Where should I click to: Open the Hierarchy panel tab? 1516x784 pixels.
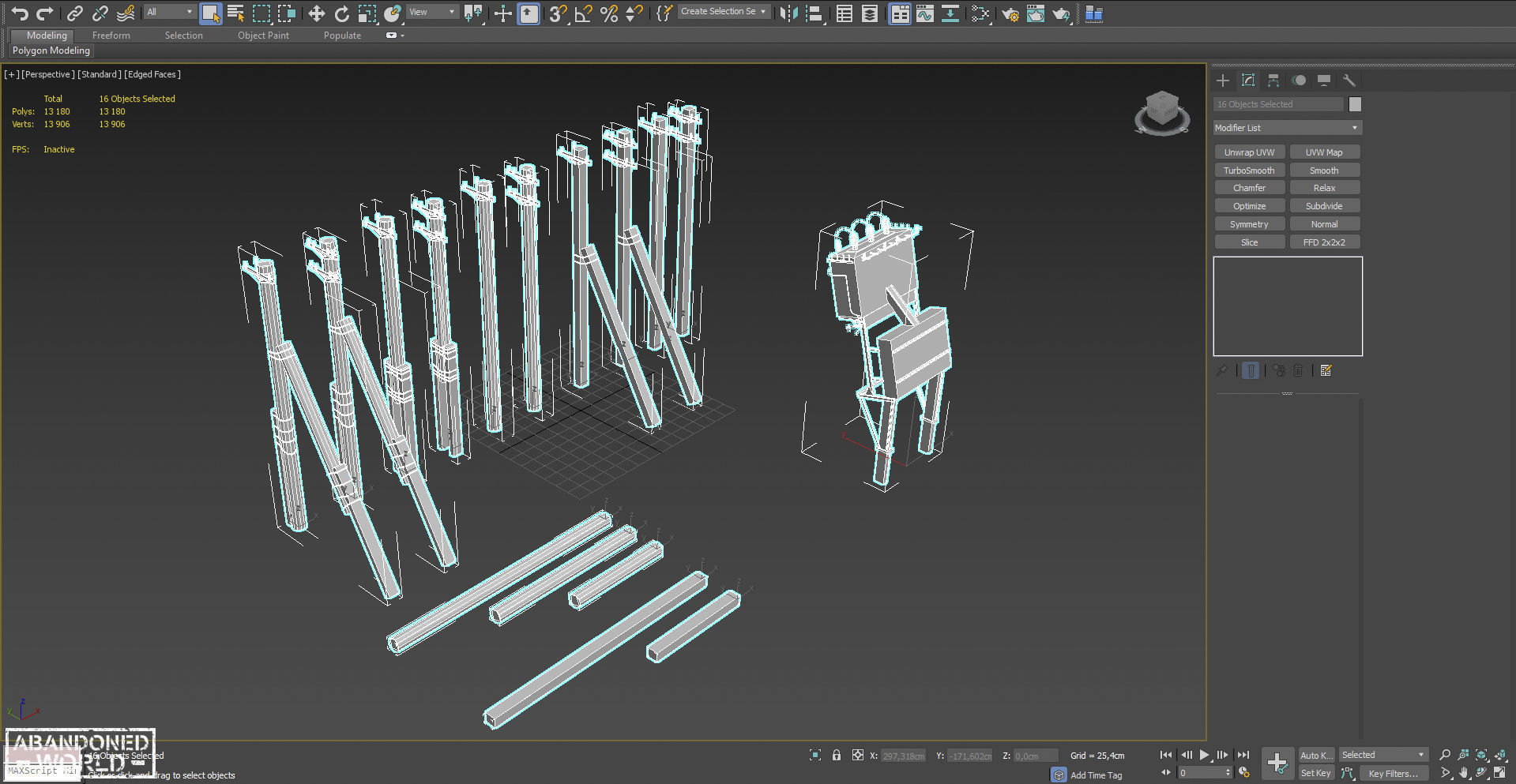coord(1273,81)
